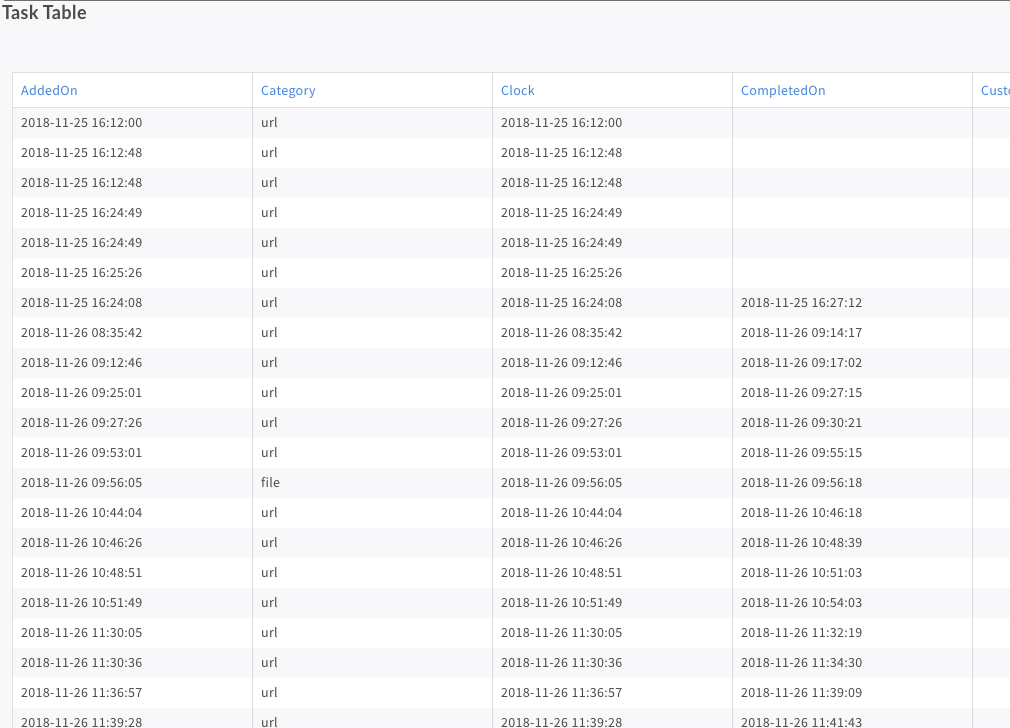
Task: Select CompletedOn cell 2018-11-26 09:14:17
Action: (801, 333)
